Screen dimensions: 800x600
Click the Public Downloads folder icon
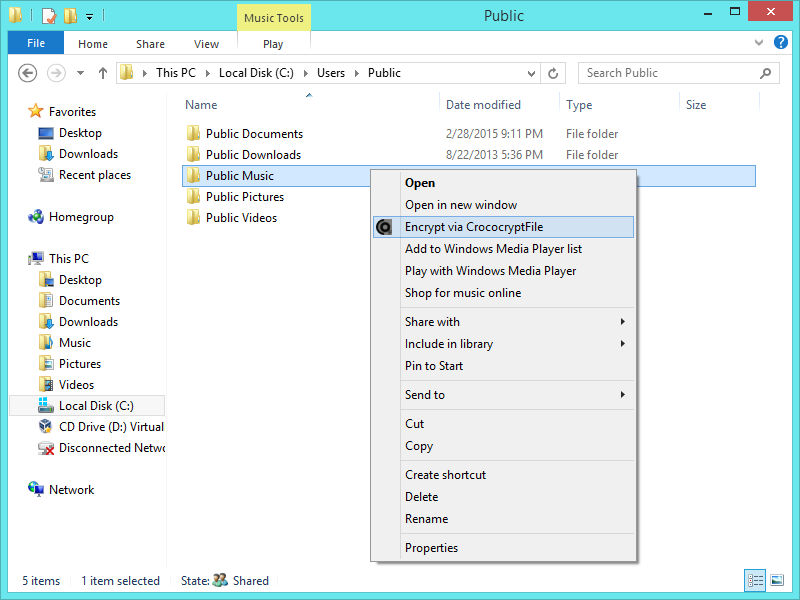pyautogui.click(x=193, y=155)
